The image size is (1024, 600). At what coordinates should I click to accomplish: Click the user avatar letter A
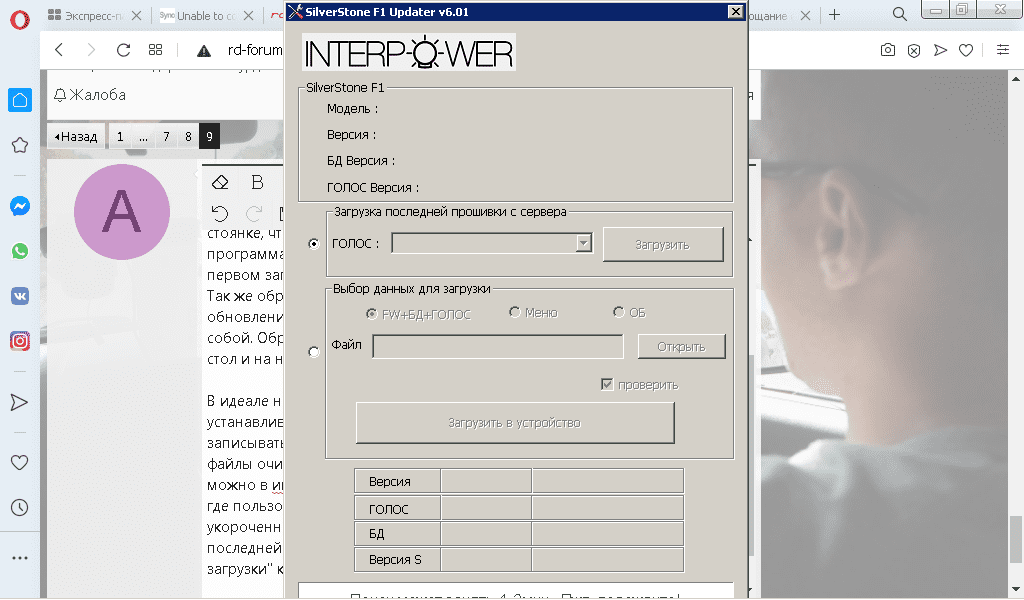(121, 212)
